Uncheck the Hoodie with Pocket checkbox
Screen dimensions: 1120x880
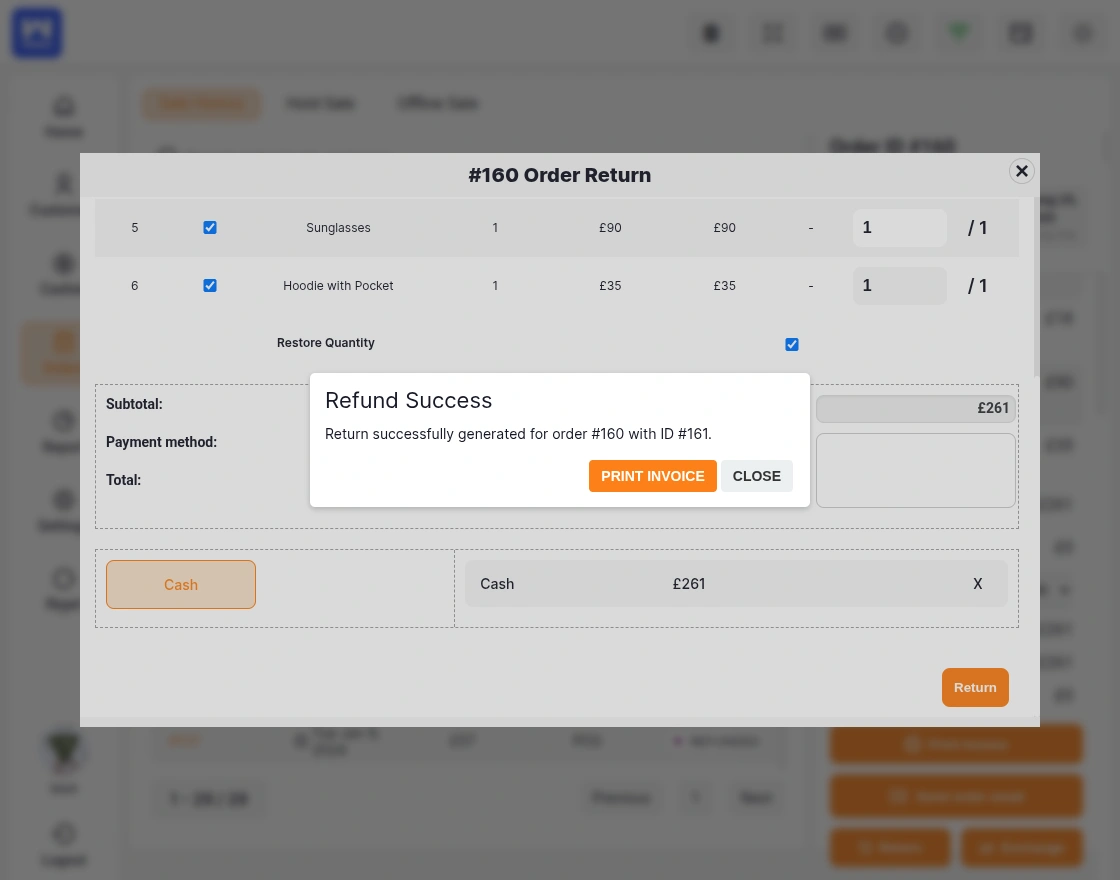tap(210, 285)
